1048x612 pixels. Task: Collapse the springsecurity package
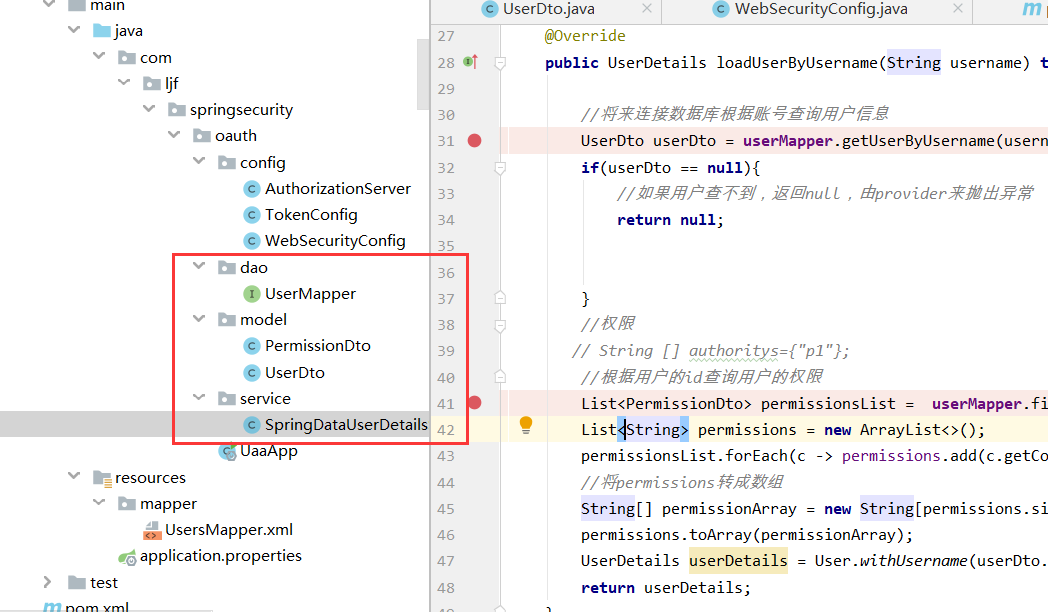tap(149, 108)
